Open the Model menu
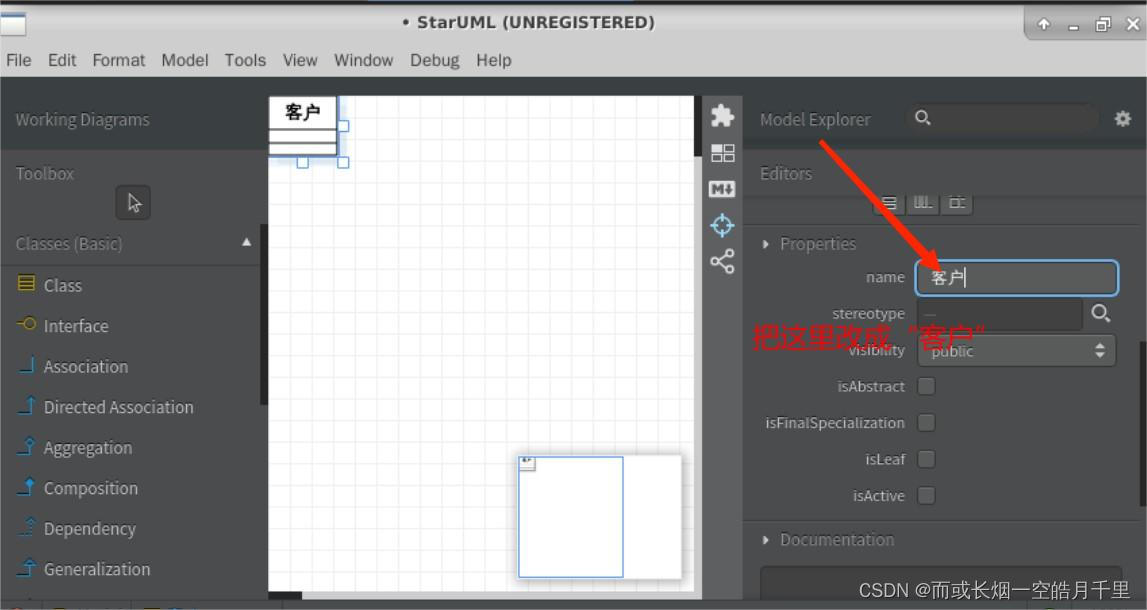 tap(185, 60)
